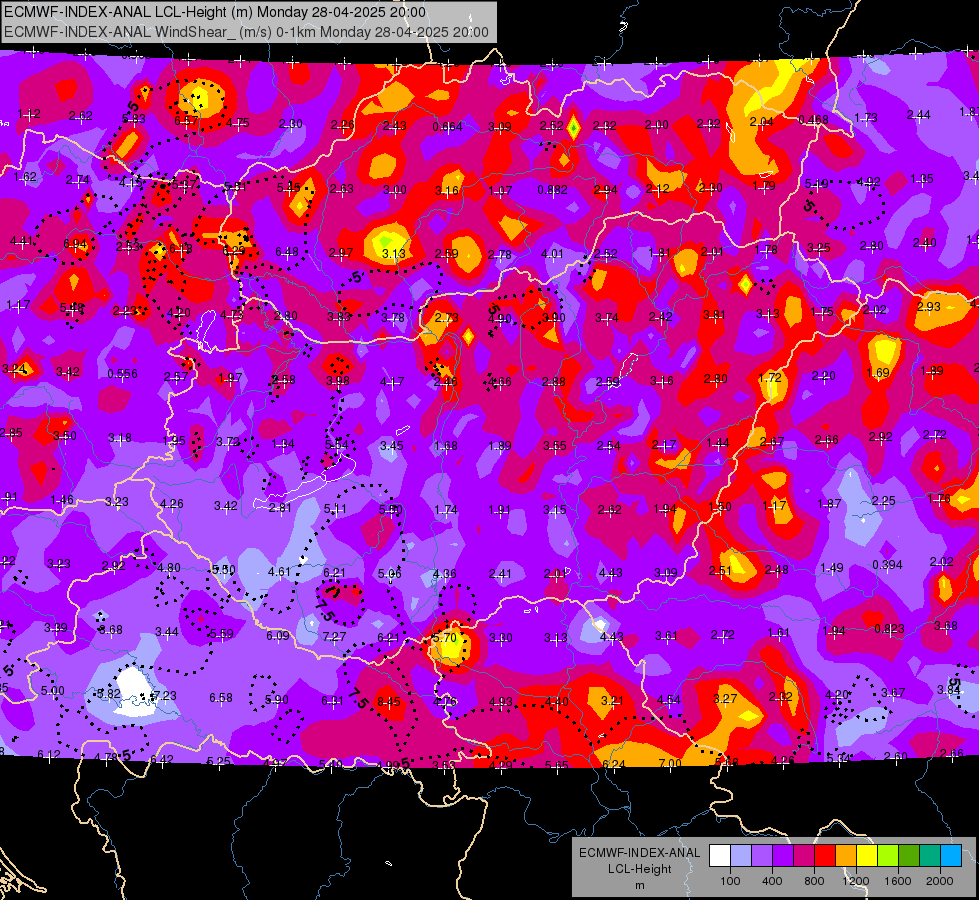The width and height of the screenshot is (979, 900).
Task: Click the wind shear value '7.23'
Action: tap(165, 695)
